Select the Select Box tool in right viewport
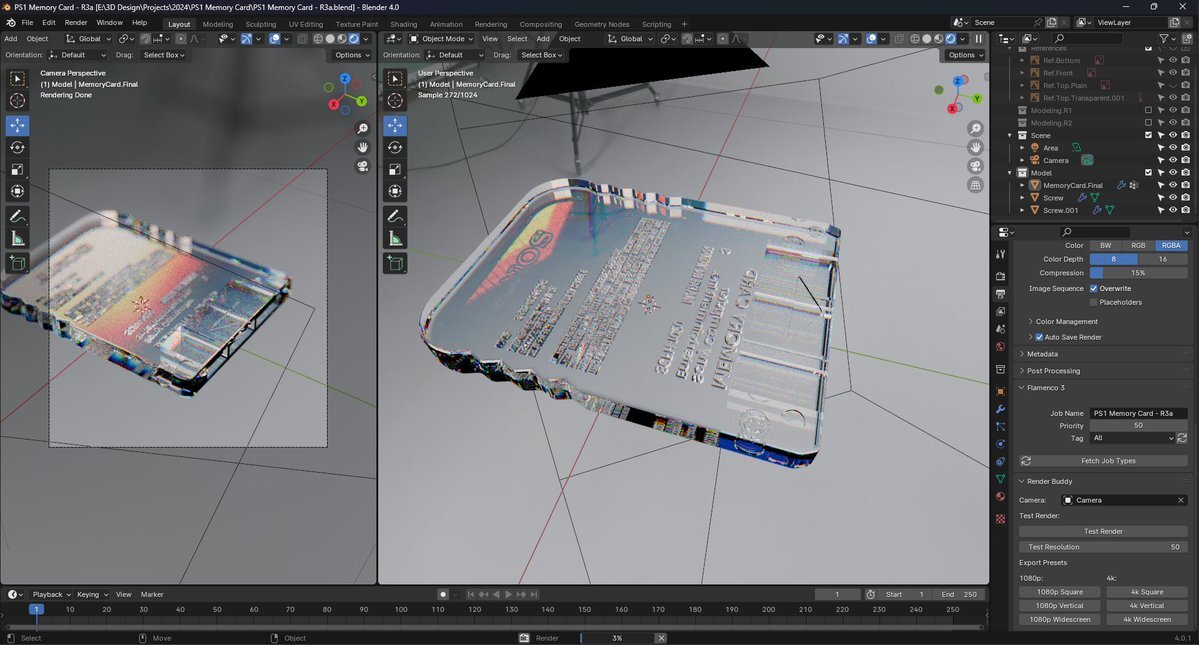 (x=395, y=78)
